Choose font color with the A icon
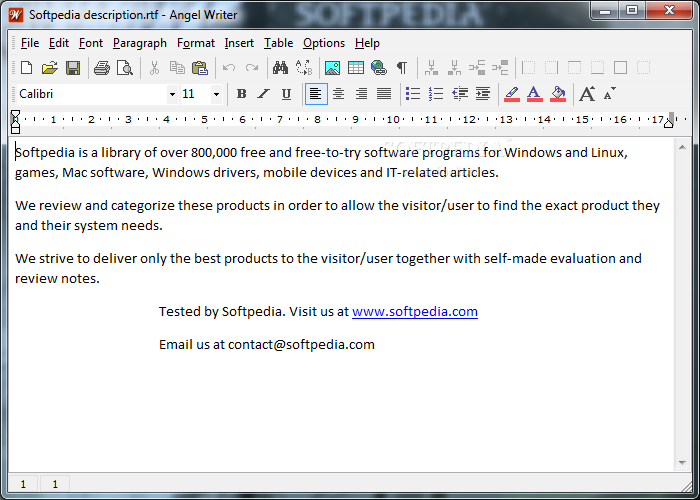The image size is (700, 500). (x=534, y=94)
